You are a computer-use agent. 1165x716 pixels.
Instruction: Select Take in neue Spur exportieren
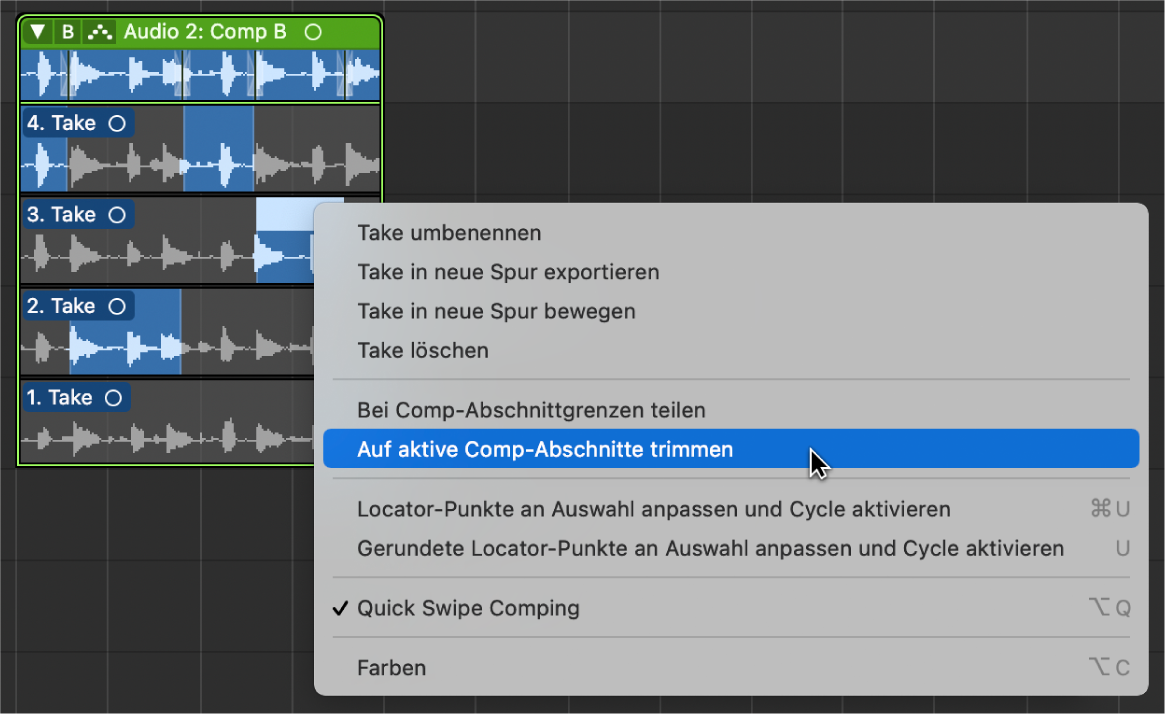point(508,272)
